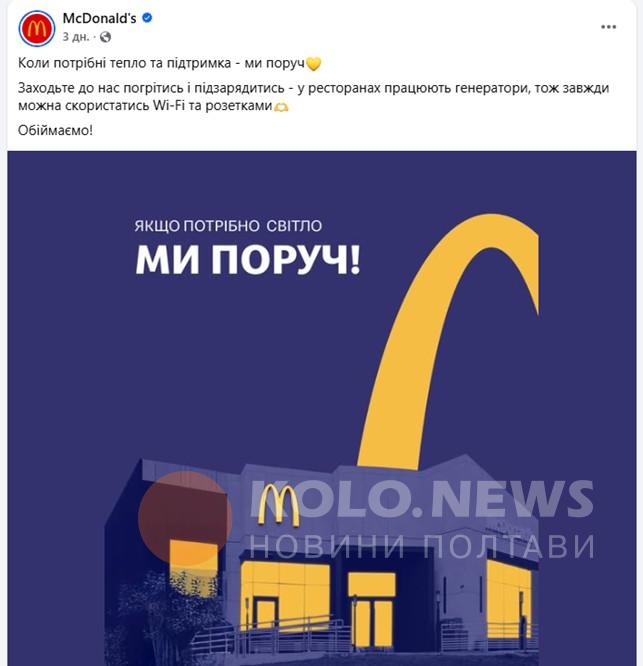The image size is (643, 666).
Task: Open the three-dot post options menu
Action: coord(609,27)
